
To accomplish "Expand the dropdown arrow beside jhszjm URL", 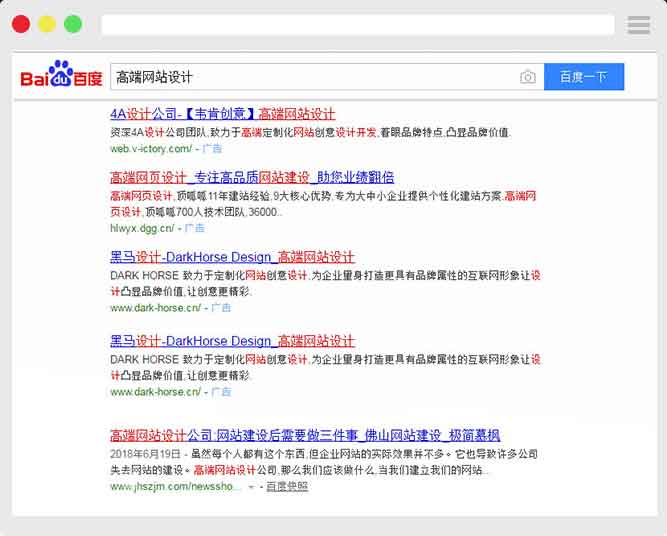I will (x=251, y=487).
